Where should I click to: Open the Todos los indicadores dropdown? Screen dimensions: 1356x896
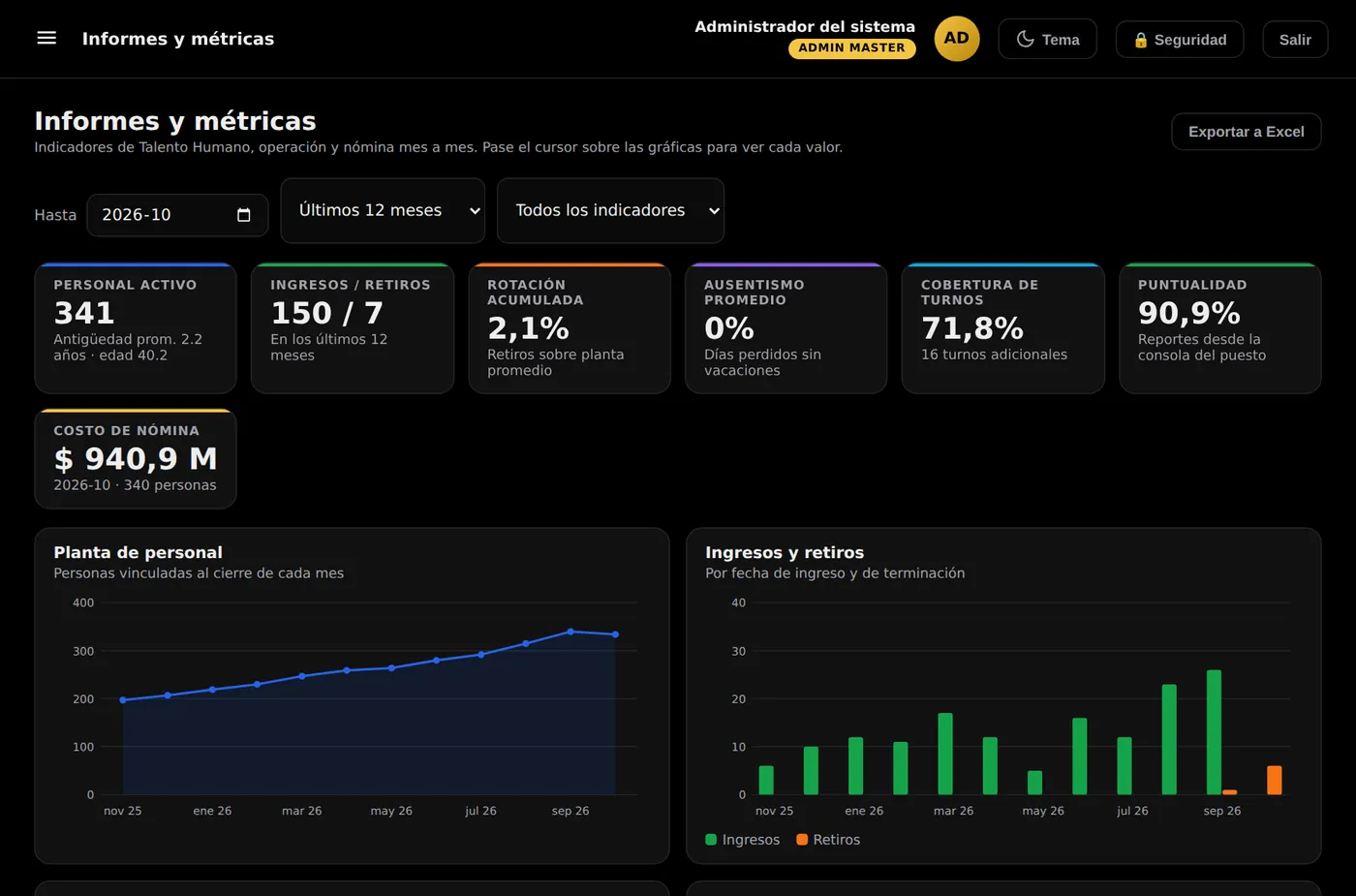610,210
